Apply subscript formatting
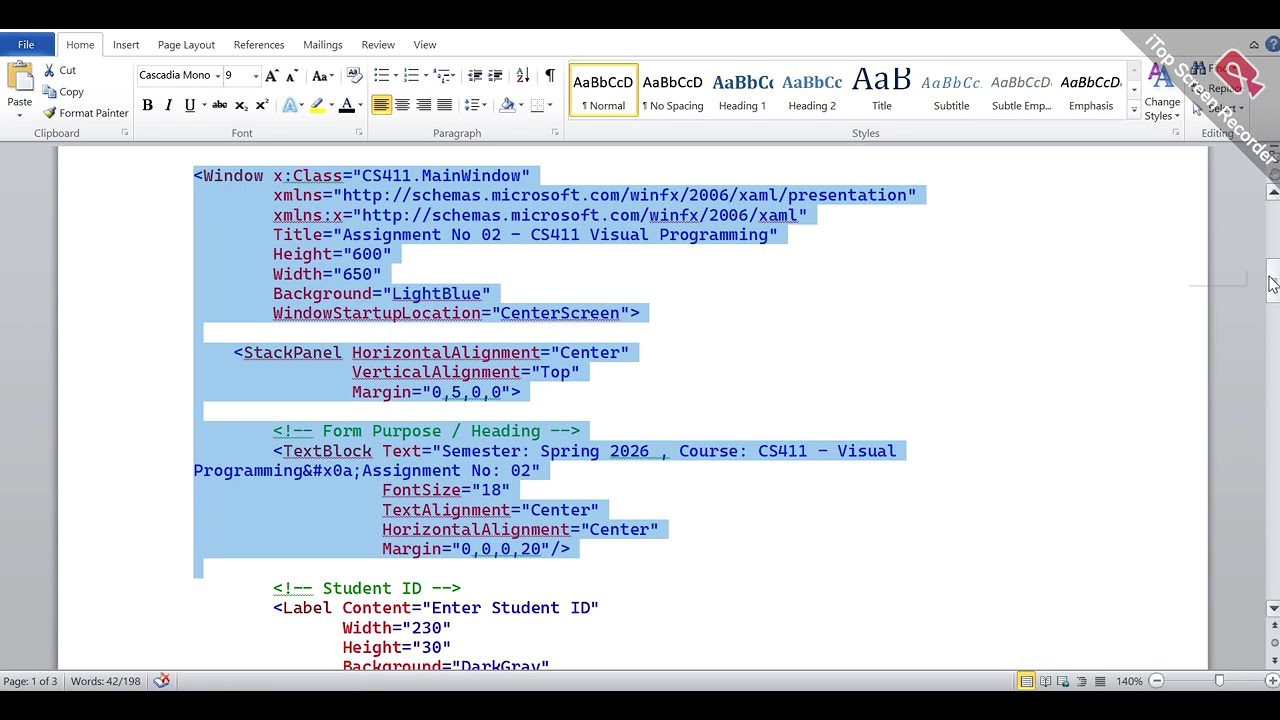The width and height of the screenshot is (1280, 720). (x=241, y=105)
